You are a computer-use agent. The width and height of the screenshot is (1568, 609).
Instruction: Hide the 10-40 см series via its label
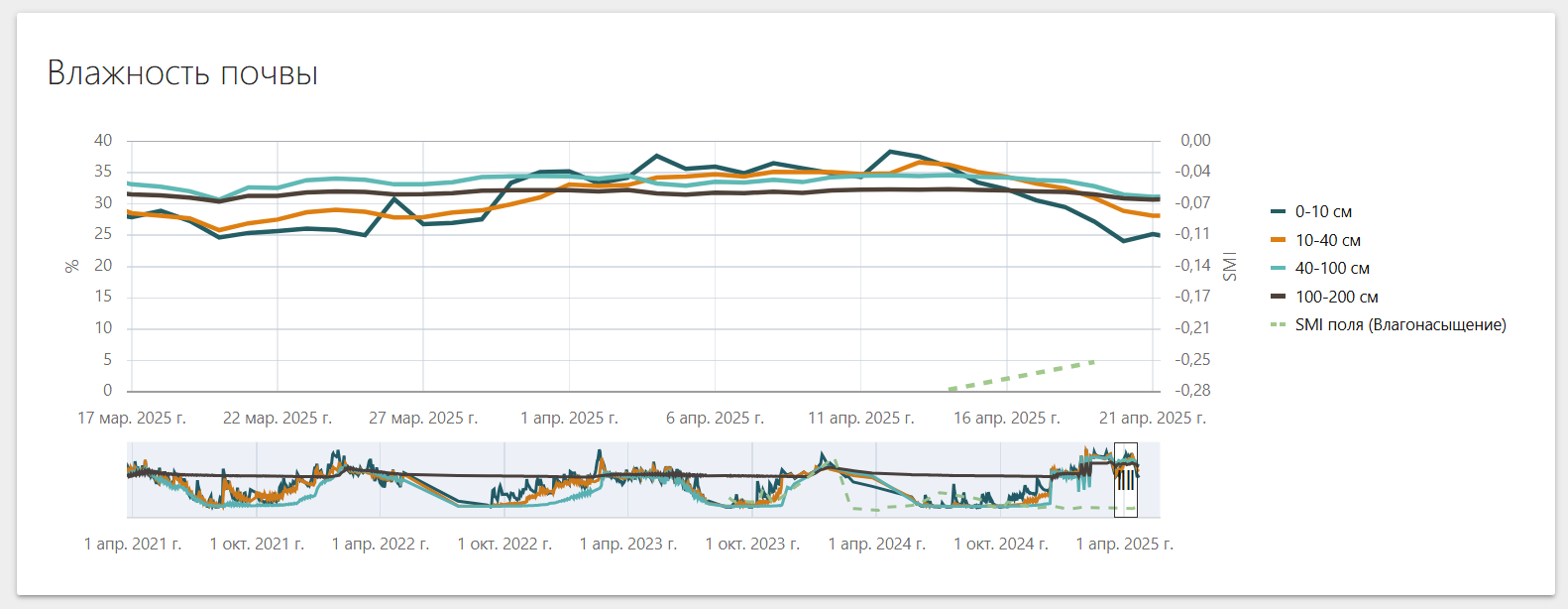point(1327,241)
